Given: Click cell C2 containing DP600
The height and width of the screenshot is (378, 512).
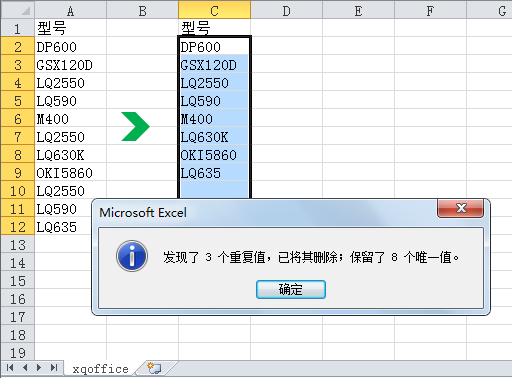Looking at the screenshot, I should pyautogui.click(x=214, y=46).
